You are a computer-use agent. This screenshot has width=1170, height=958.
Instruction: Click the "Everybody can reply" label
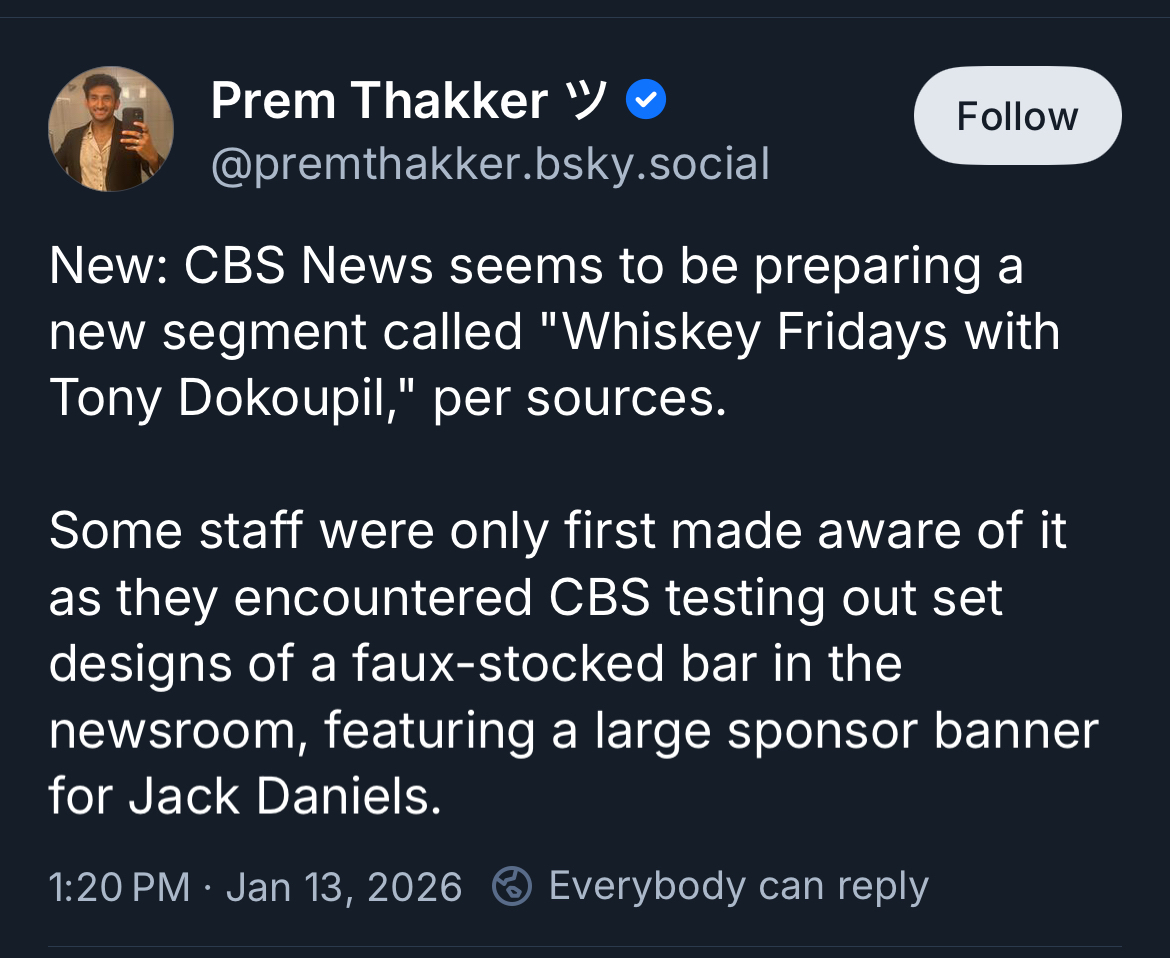(x=738, y=886)
